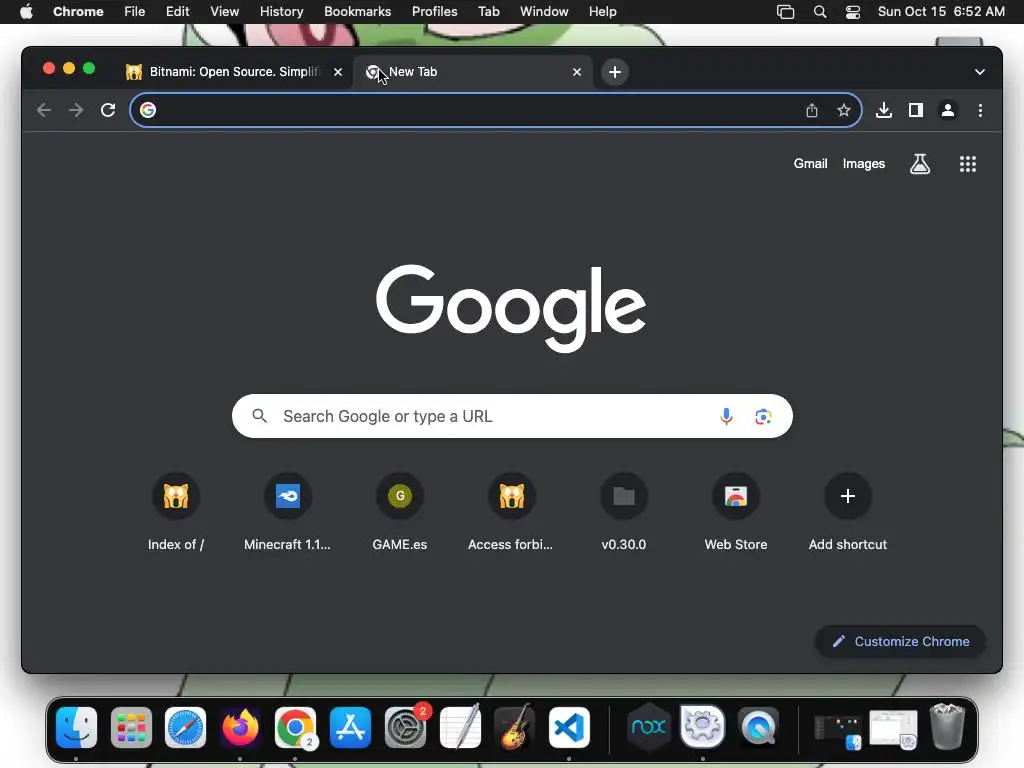This screenshot has height=768, width=1024.
Task: Open the Help menu
Action: (602, 12)
